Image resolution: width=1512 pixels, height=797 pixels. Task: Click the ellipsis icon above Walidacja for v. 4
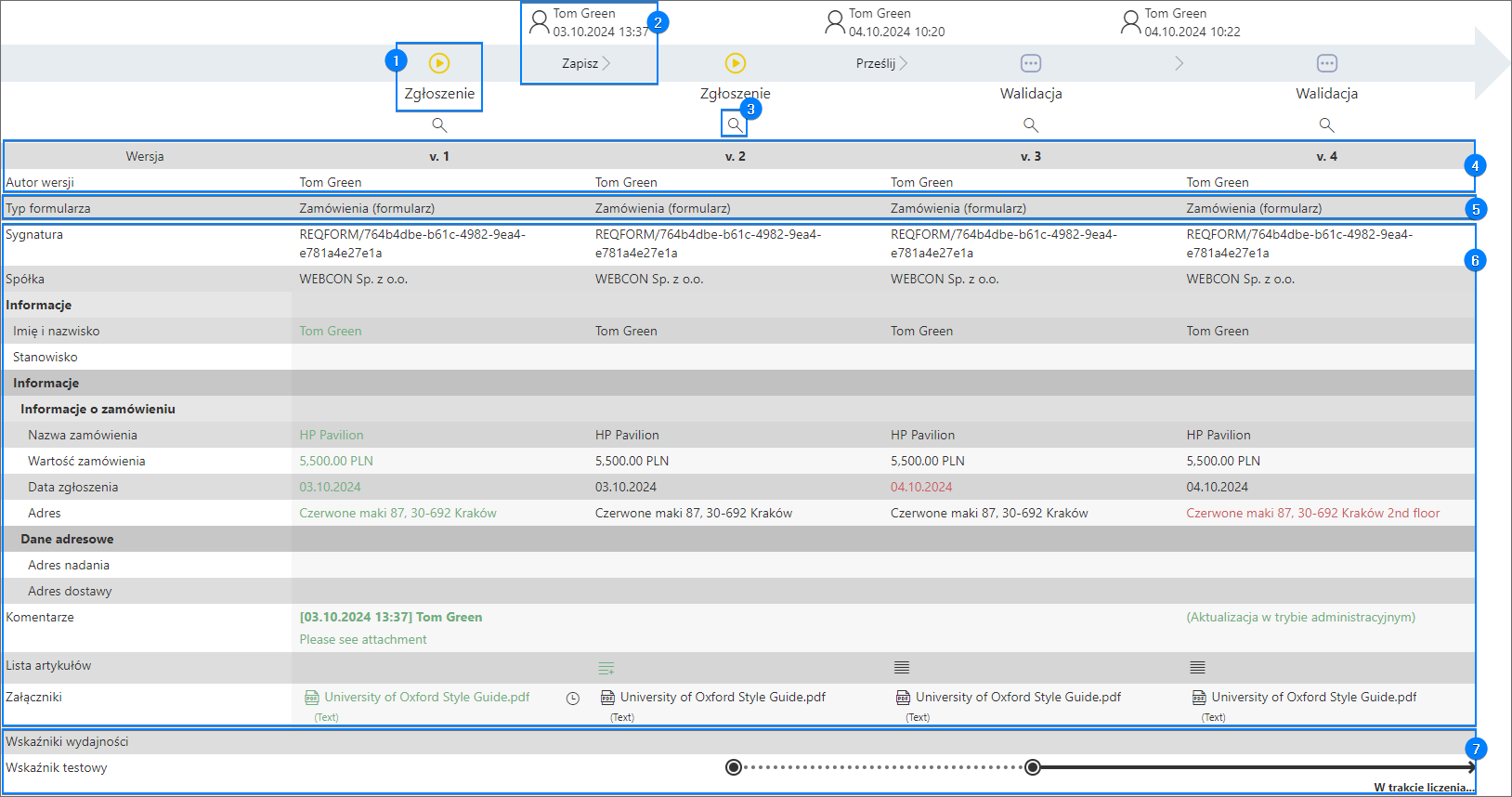point(1327,63)
